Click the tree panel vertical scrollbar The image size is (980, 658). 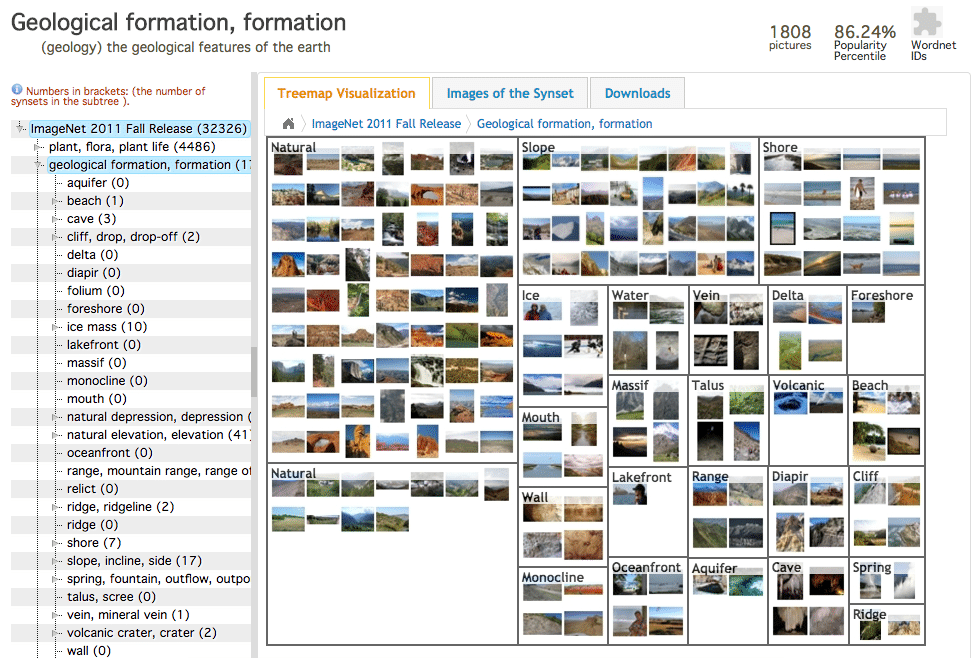pos(254,372)
